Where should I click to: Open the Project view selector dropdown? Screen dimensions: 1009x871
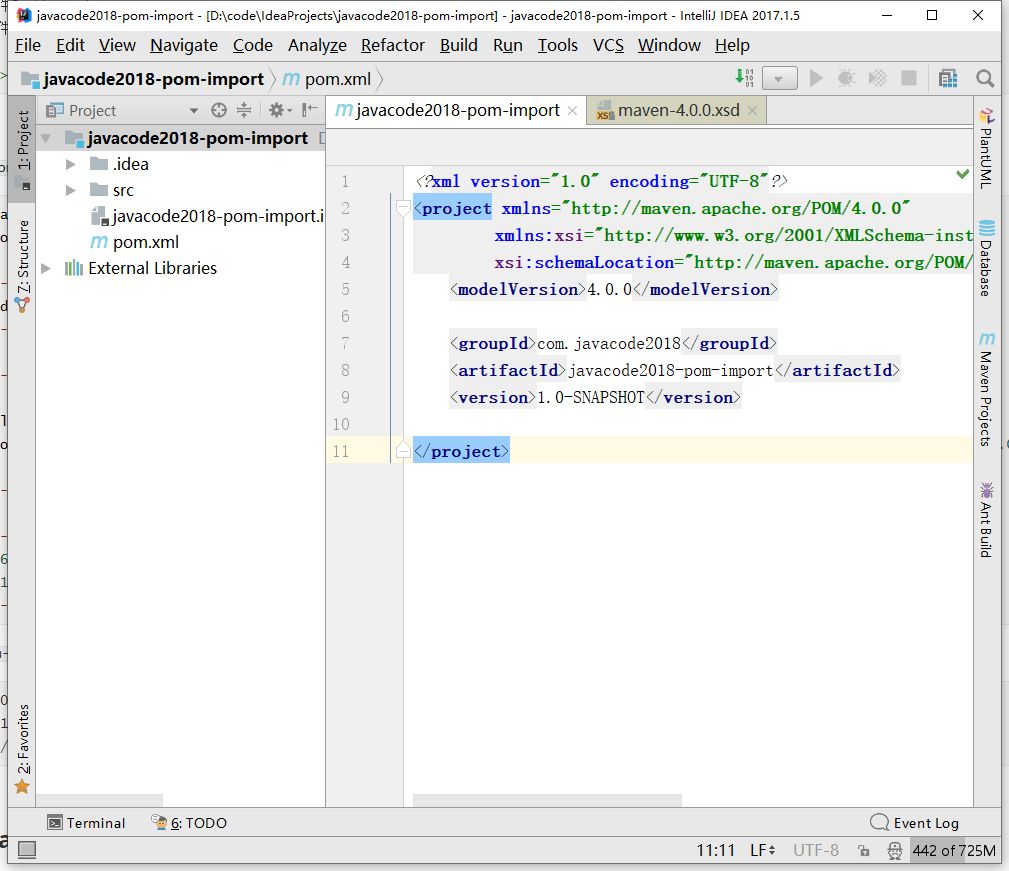(194, 110)
